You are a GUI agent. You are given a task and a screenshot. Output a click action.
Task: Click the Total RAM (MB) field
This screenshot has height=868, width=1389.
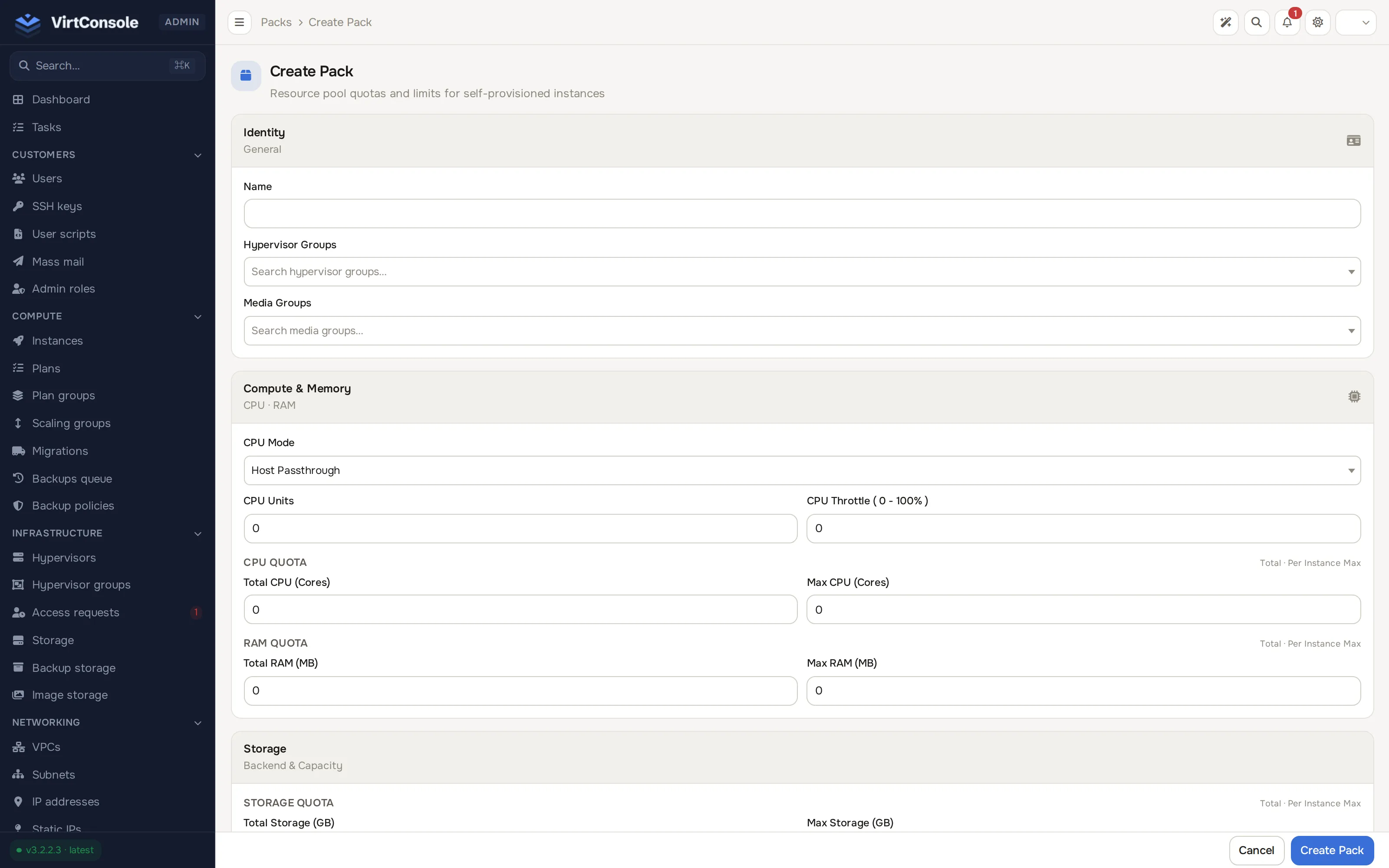pos(520,690)
